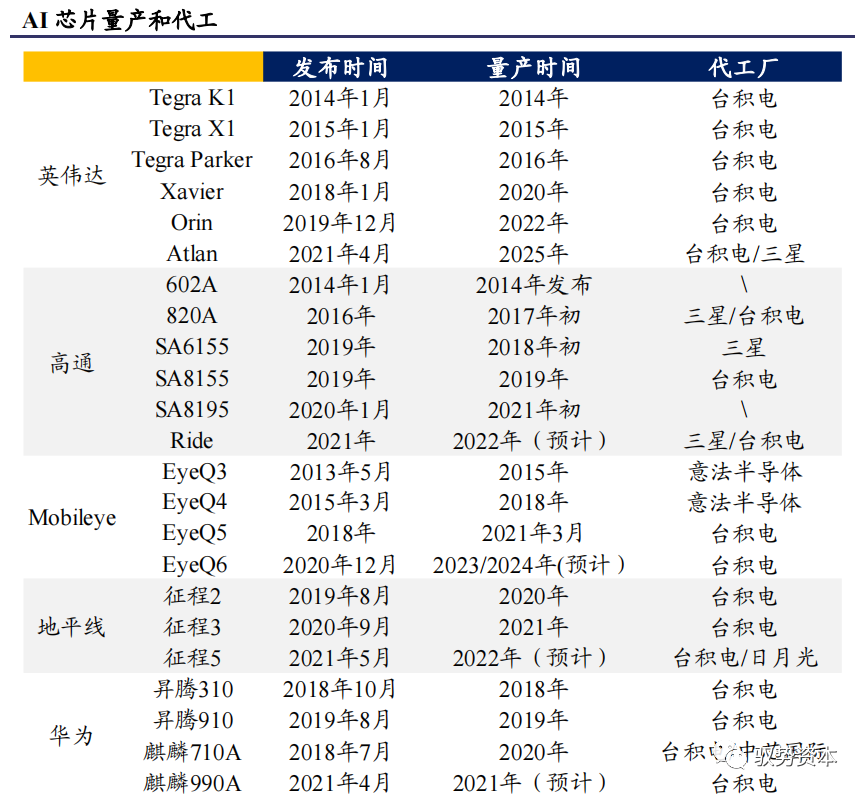
Task: Click the '2021年初' cell for SA8195
Action: coord(533,410)
